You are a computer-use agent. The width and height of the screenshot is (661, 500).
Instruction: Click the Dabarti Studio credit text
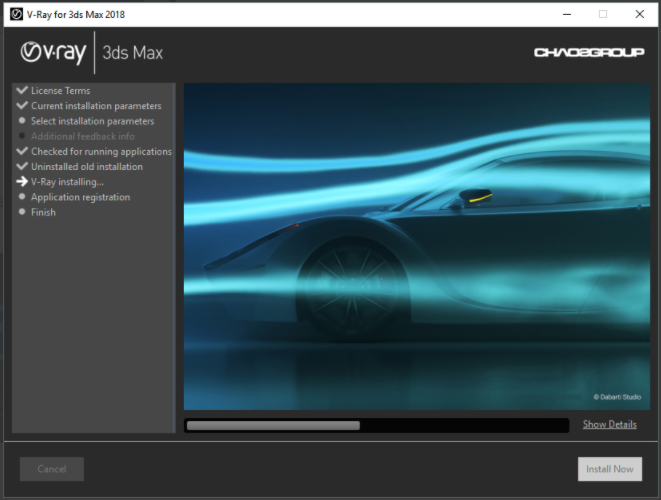pos(617,397)
